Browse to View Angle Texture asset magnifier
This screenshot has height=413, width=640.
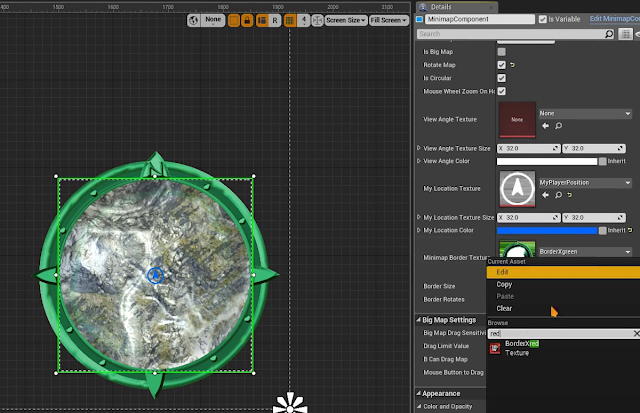click(558, 126)
